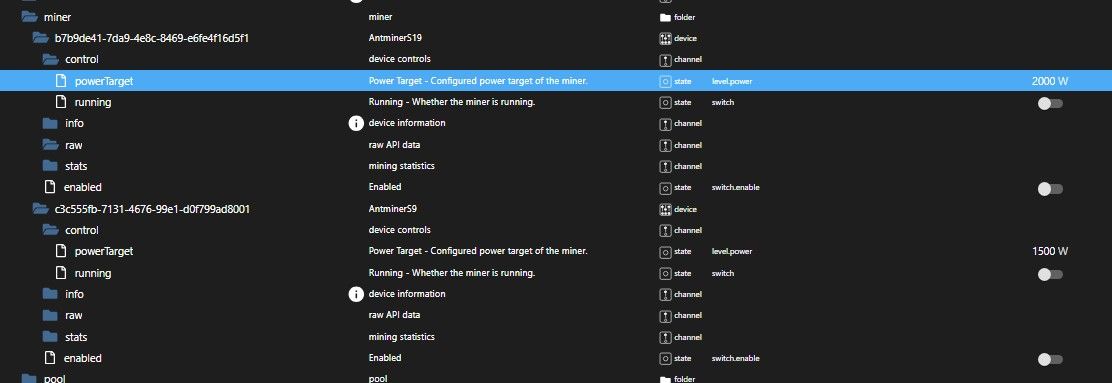This screenshot has width=1112, height=383.
Task: Click file icon of AntminerS19 running state
Action: [61, 102]
